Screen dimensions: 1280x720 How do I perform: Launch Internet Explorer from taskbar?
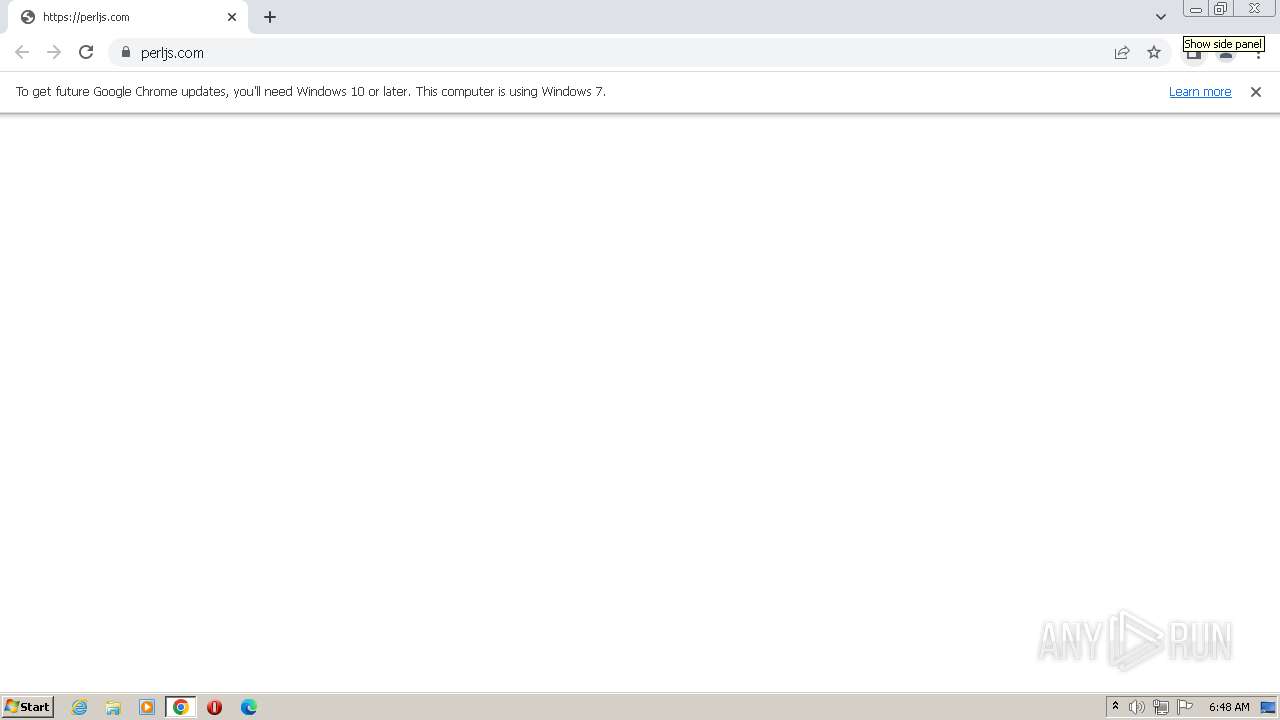[80, 707]
